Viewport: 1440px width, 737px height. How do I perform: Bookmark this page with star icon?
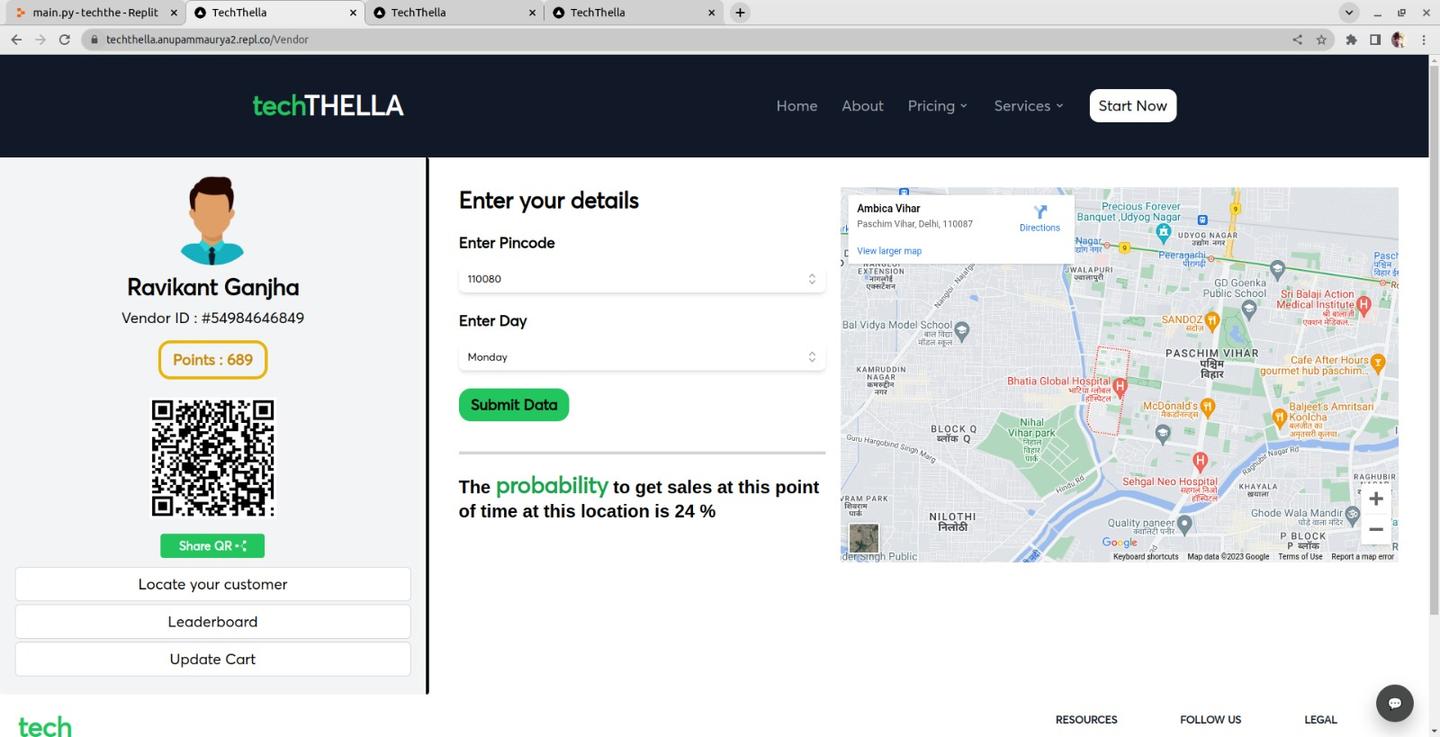[1322, 40]
